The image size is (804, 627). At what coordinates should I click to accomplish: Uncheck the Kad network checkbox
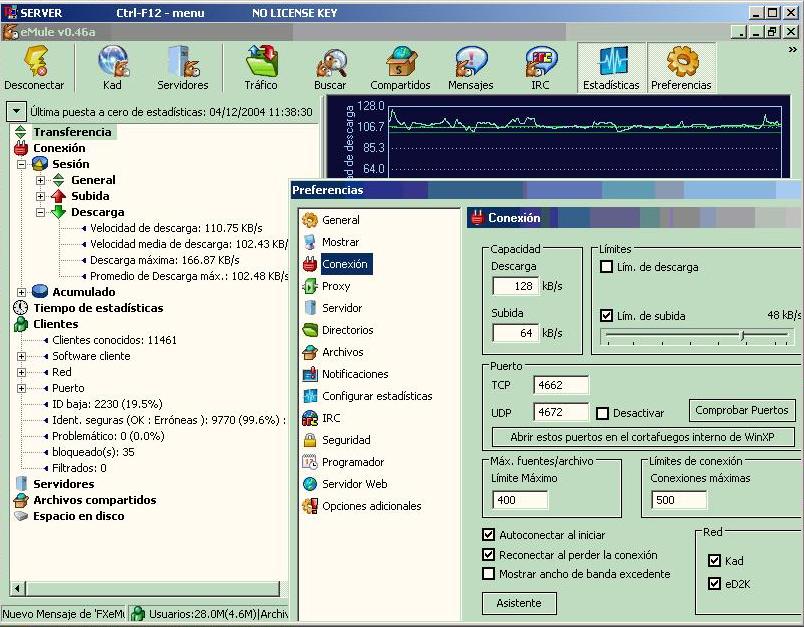pos(714,560)
